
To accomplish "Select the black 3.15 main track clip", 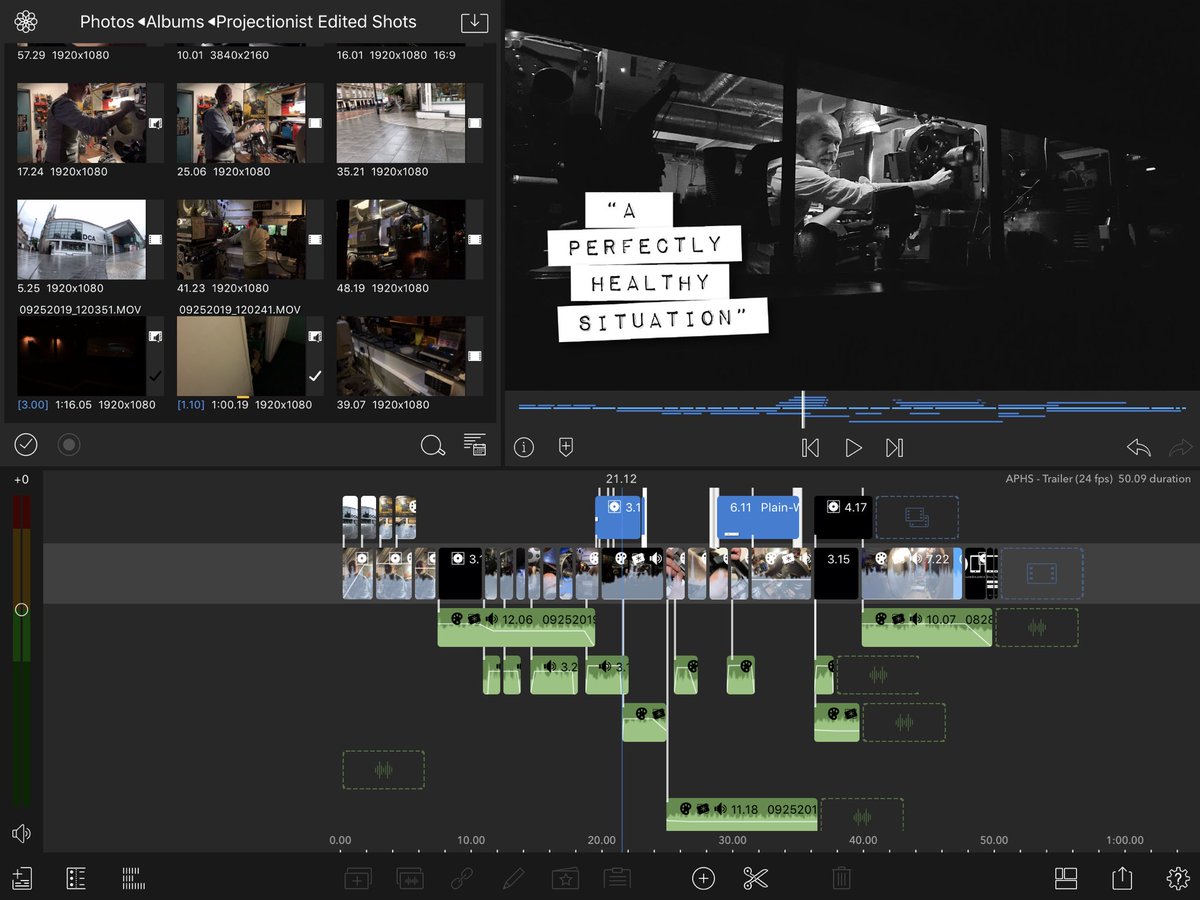I will (837, 573).
